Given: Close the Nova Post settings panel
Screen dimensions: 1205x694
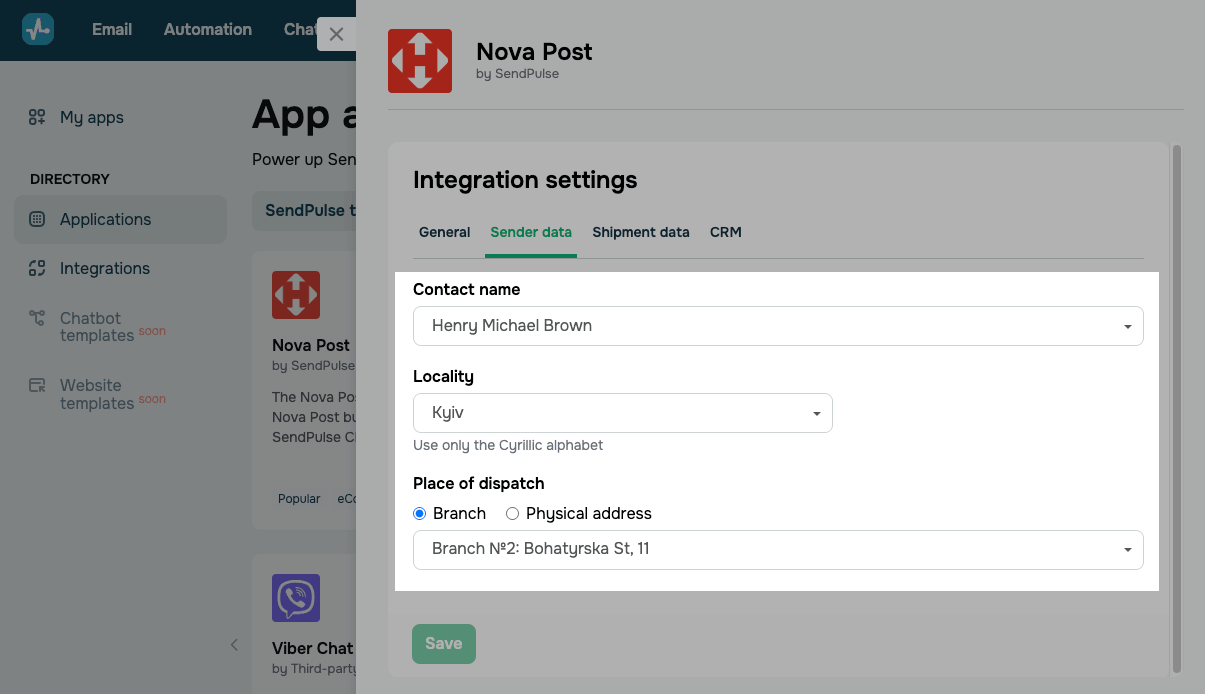Looking at the screenshot, I should click(x=336, y=34).
